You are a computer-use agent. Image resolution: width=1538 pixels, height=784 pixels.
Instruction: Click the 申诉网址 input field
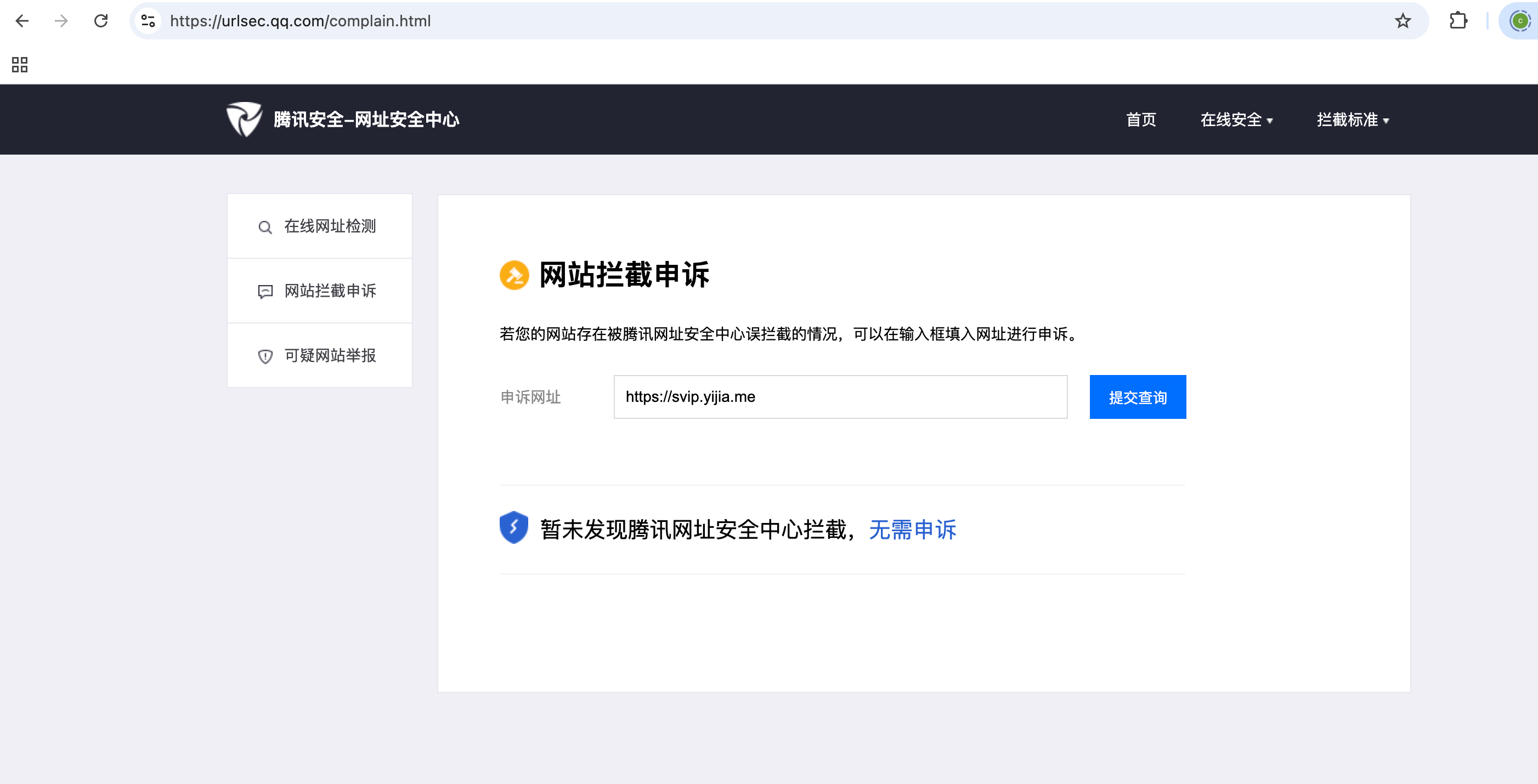[x=840, y=397]
